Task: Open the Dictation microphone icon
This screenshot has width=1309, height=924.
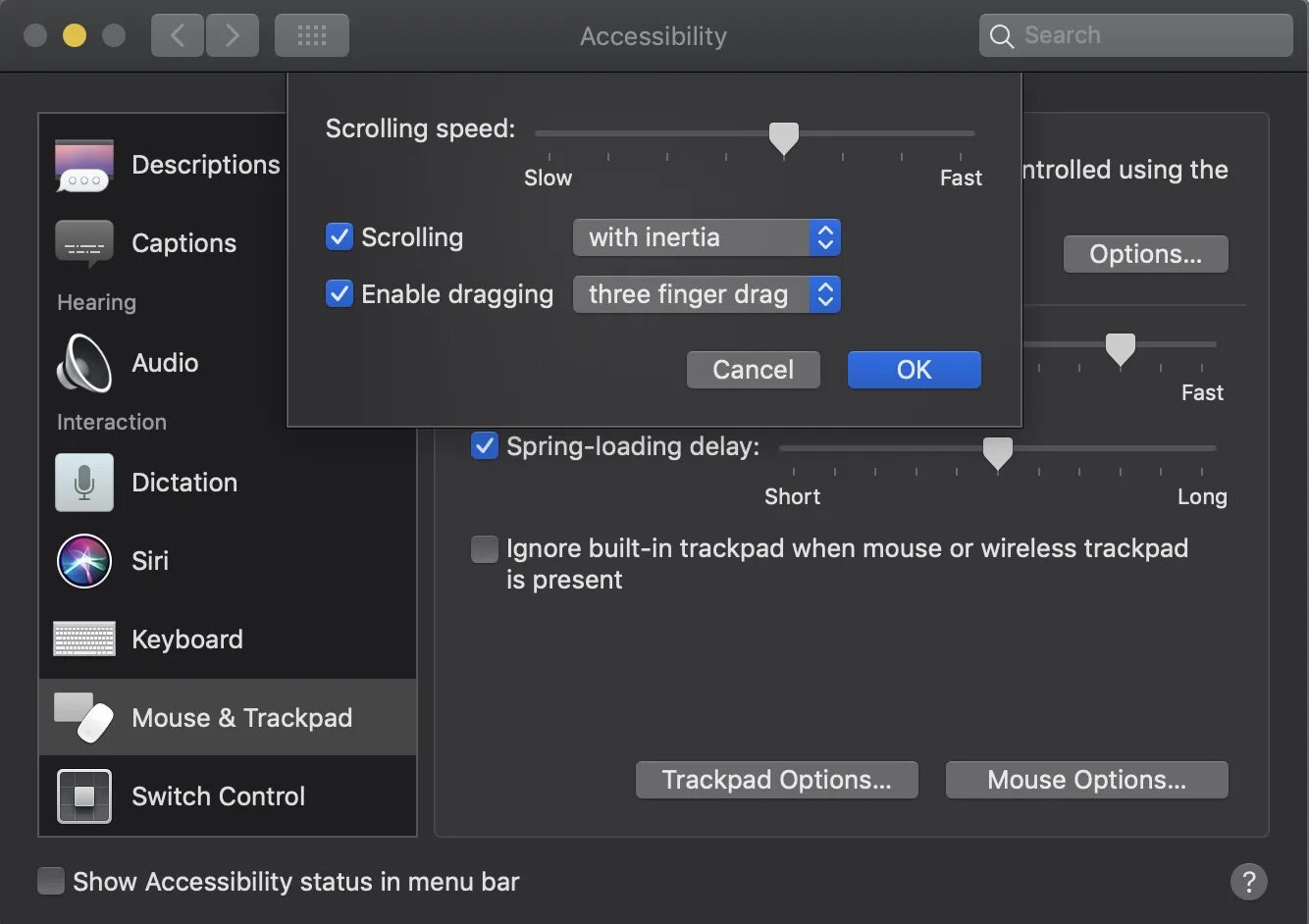Action: click(84, 483)
